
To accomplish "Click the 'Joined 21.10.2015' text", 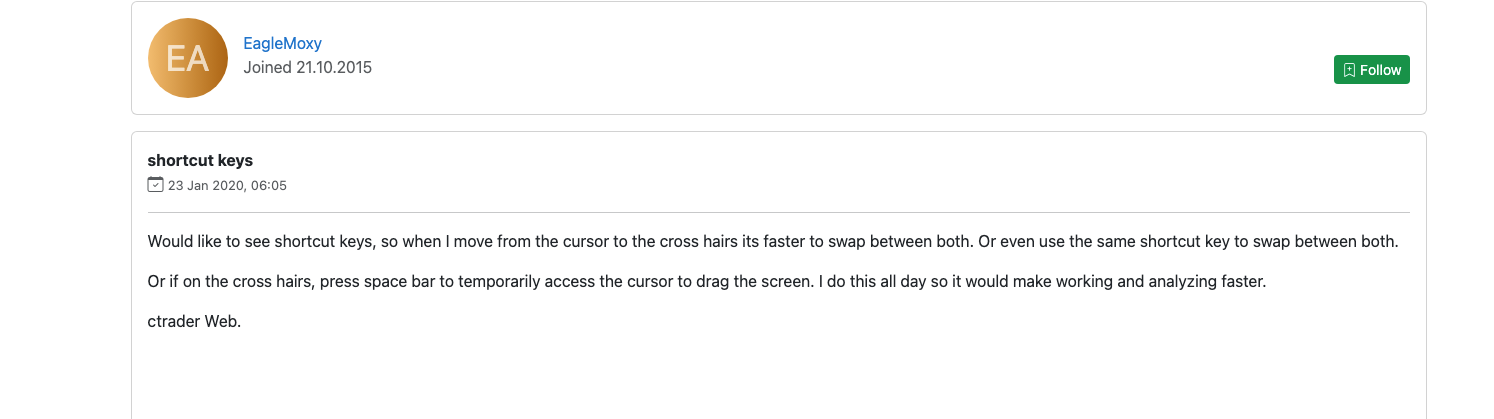I will (x=307, y=68).
